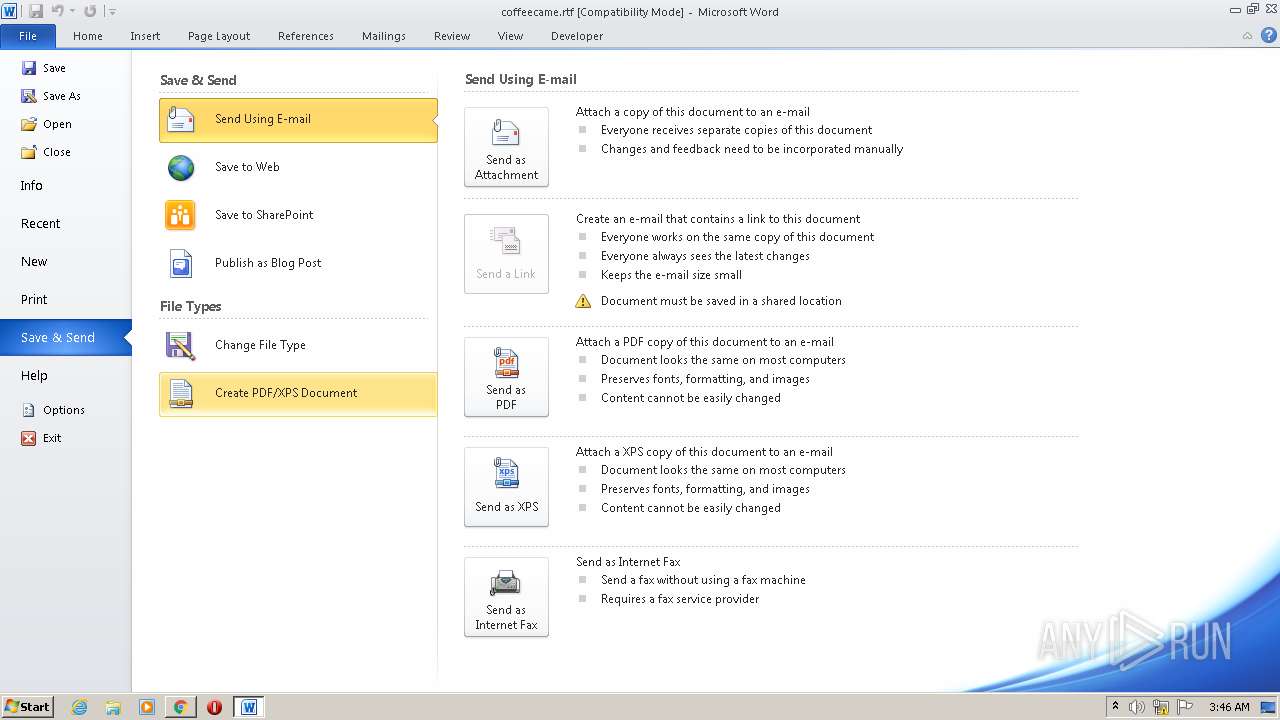Open the Recent documents section
Screen dimensions: 1280x720
(40, 224)
